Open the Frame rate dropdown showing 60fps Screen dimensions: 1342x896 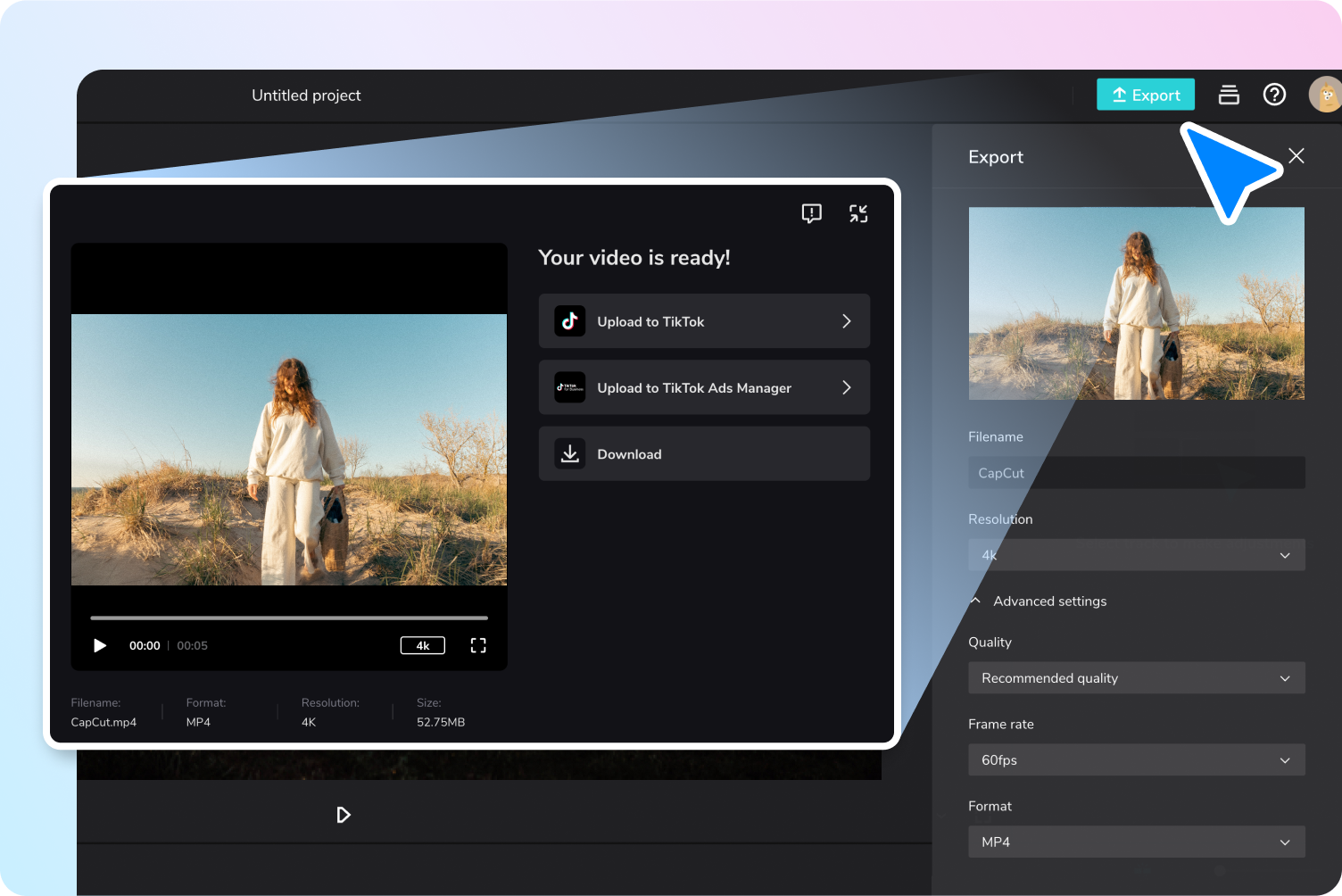pyautogui.click(x=1137, y=760)
